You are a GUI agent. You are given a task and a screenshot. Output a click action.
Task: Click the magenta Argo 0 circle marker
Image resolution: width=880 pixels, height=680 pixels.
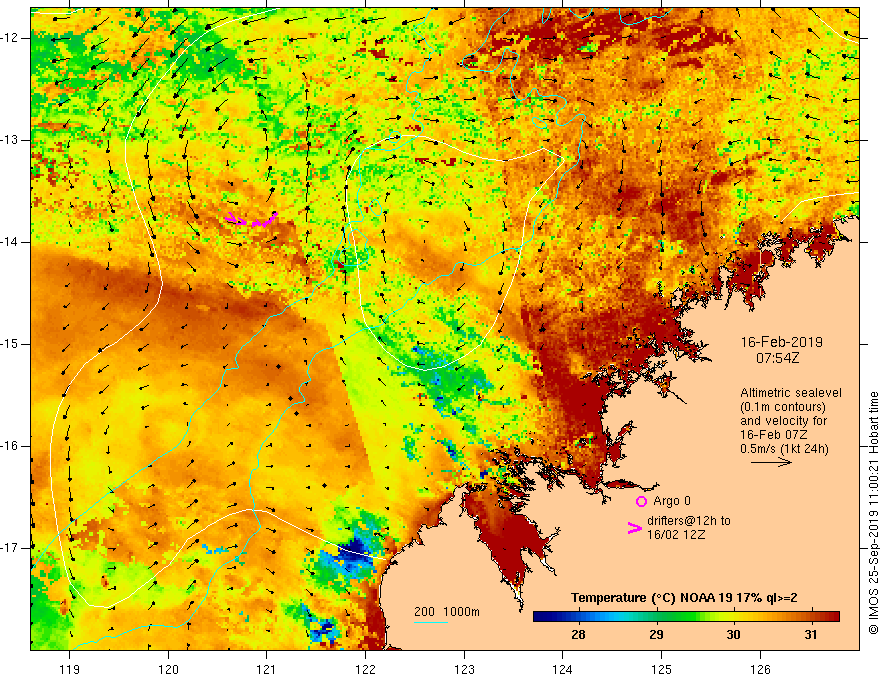click(641, 501)
